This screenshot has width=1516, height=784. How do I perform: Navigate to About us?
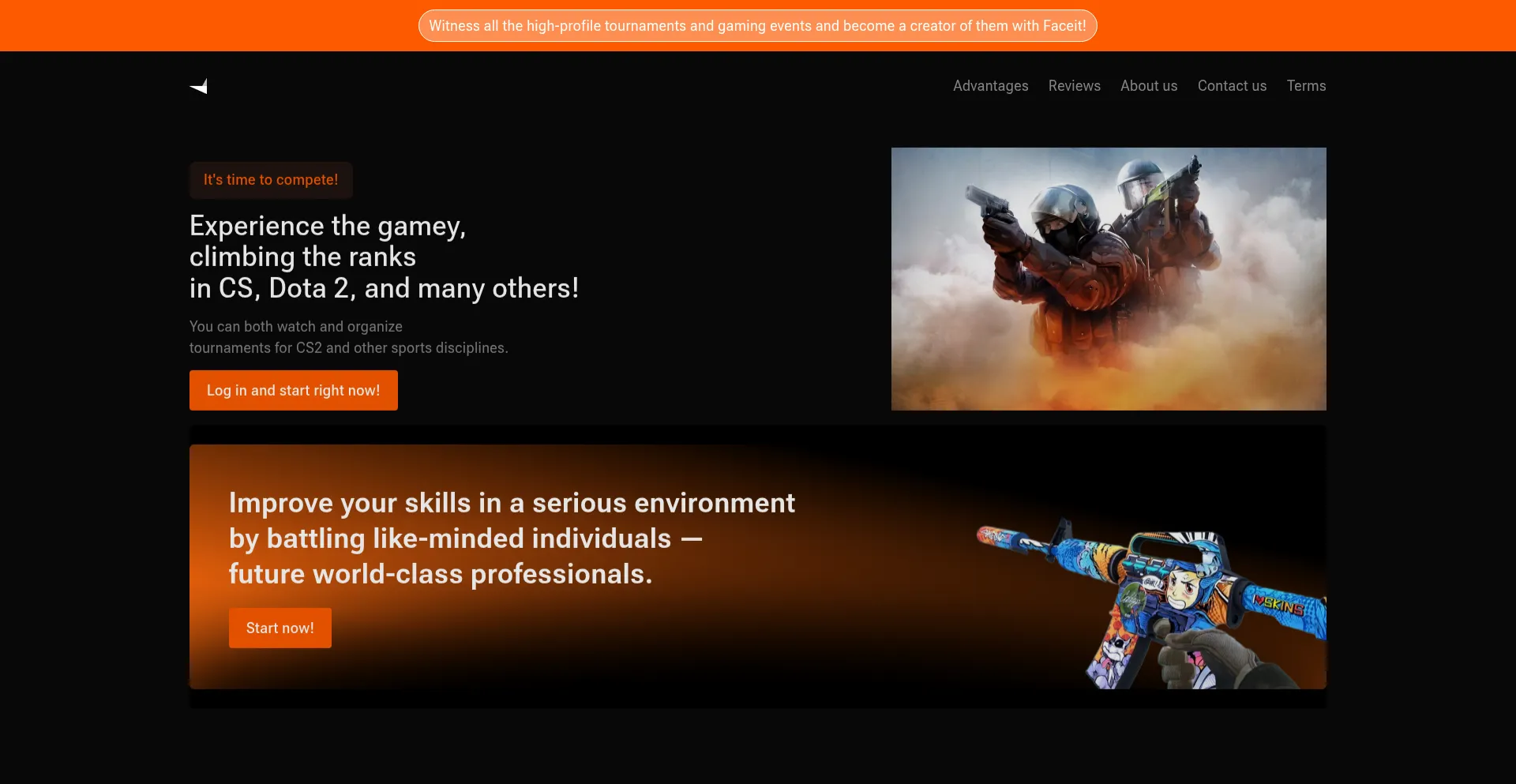click(1148, 86)
